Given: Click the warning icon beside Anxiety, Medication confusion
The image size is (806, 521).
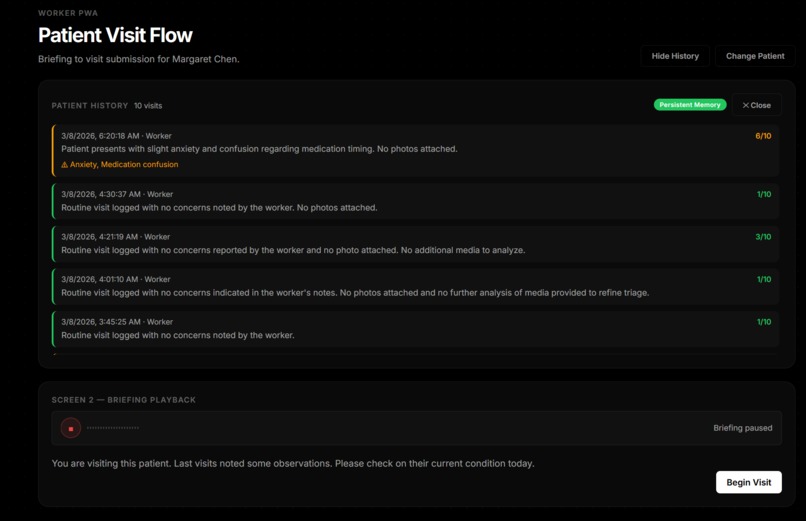Looking at the screenshot, I should point(64,165).
